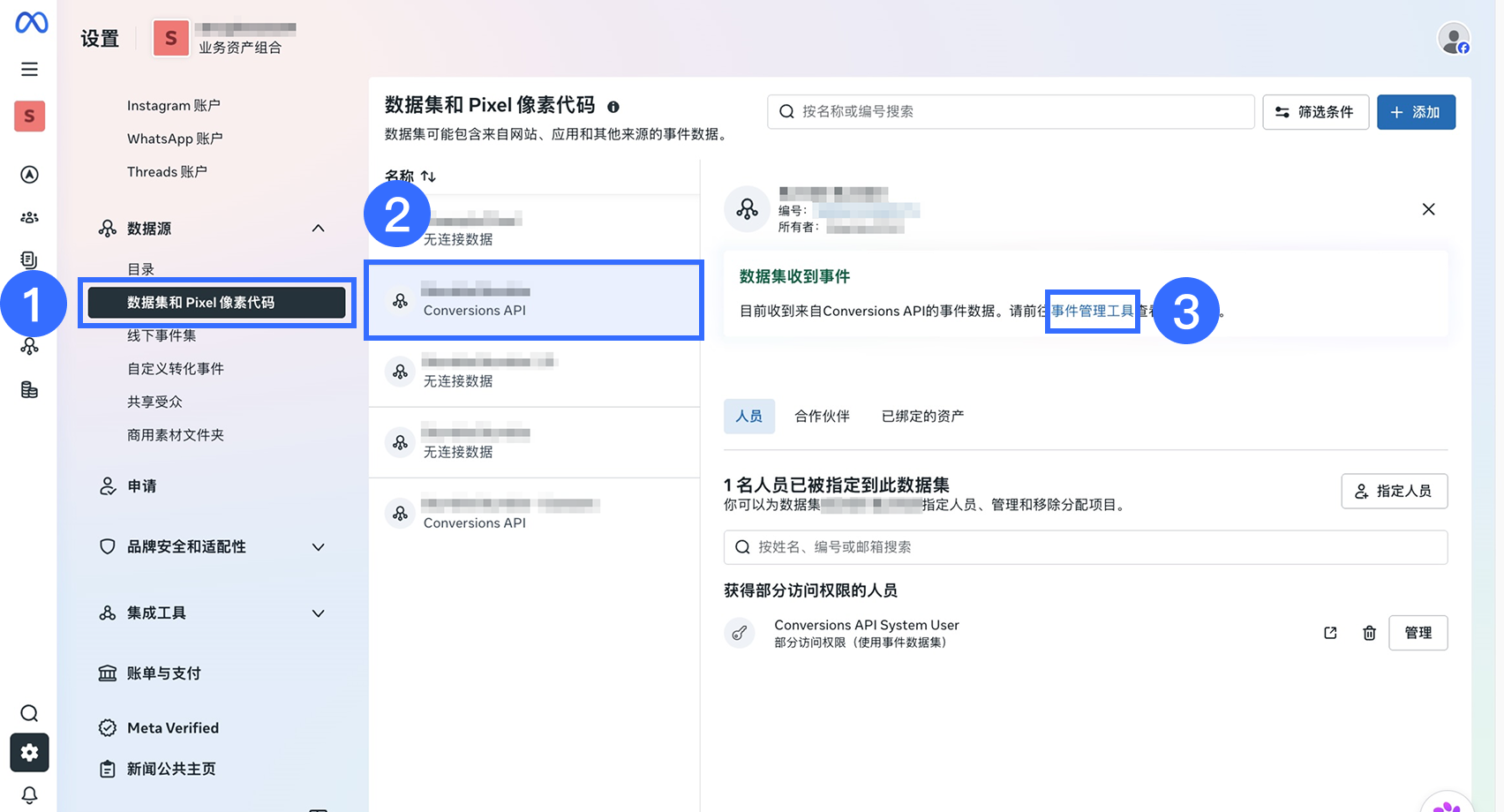Click the compass-style icon in left rail
Viewport: 1504px width, 812px height.
[x=29, y=175]
